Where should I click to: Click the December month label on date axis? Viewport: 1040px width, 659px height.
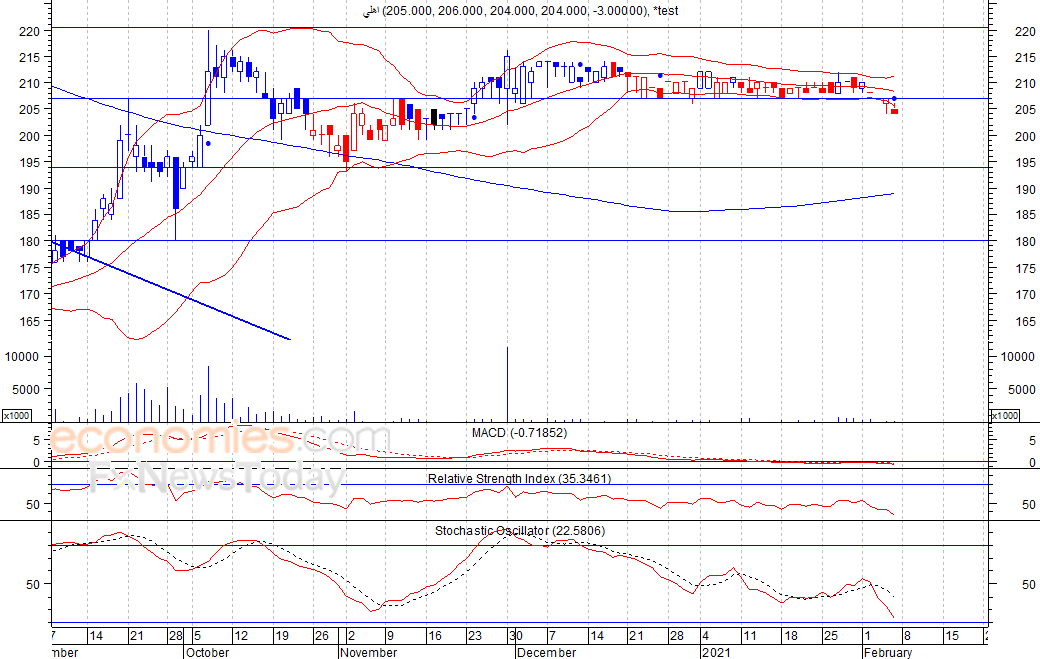tap(546, 652)
